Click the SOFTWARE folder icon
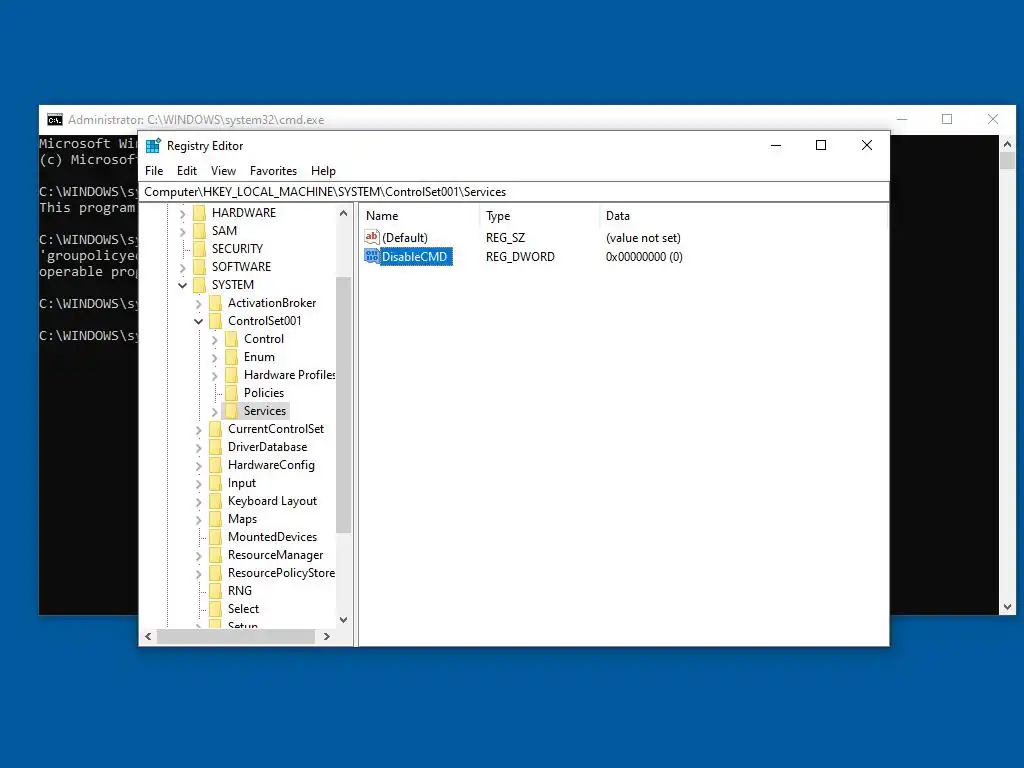This screenshot has width=1024, height=768. click(x=200, y=266)
